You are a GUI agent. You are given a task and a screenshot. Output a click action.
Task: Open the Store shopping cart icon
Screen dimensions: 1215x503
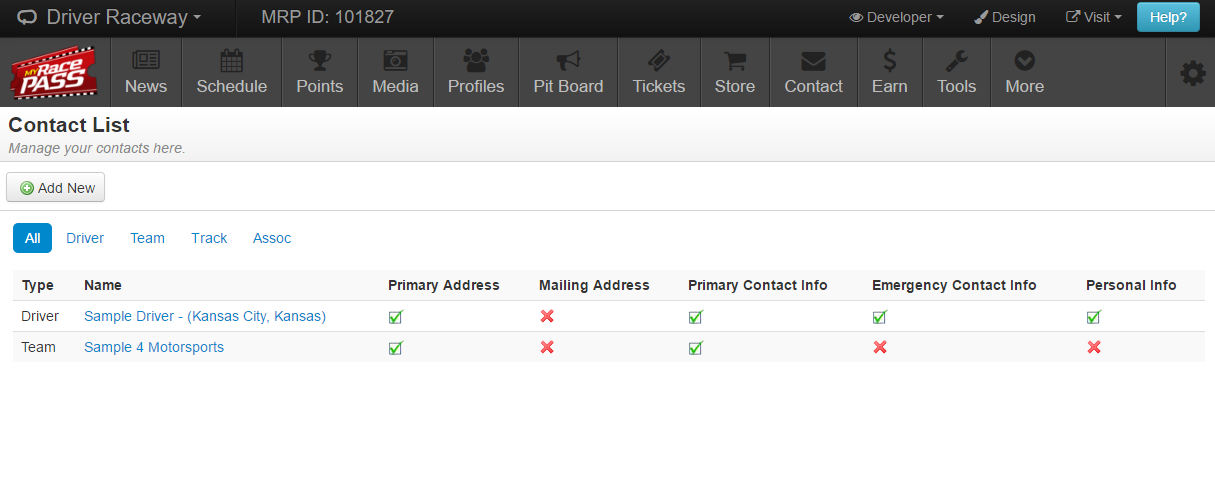734,60
